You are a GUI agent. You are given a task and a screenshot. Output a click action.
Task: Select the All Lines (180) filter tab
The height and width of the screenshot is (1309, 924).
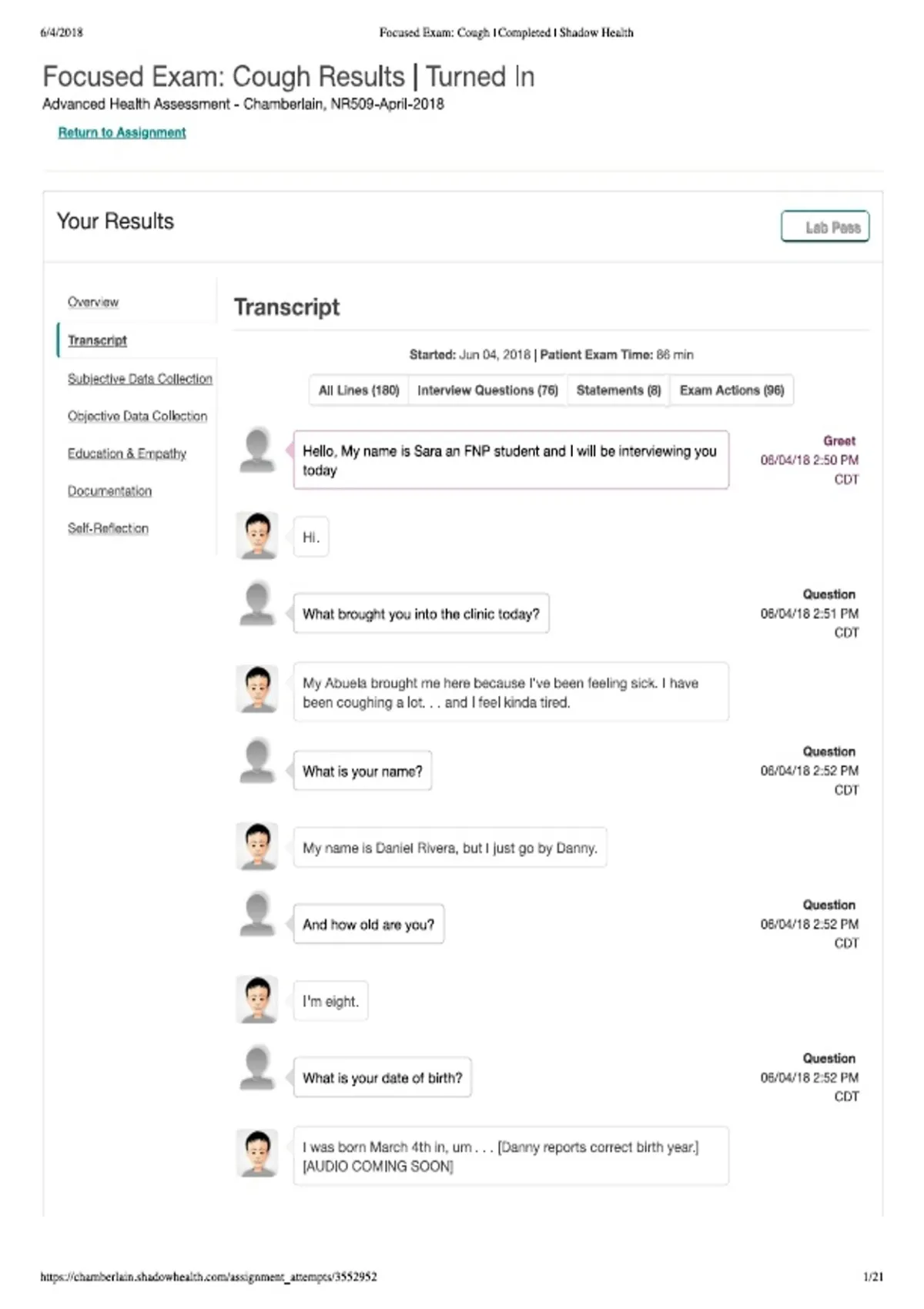point(359,390)
